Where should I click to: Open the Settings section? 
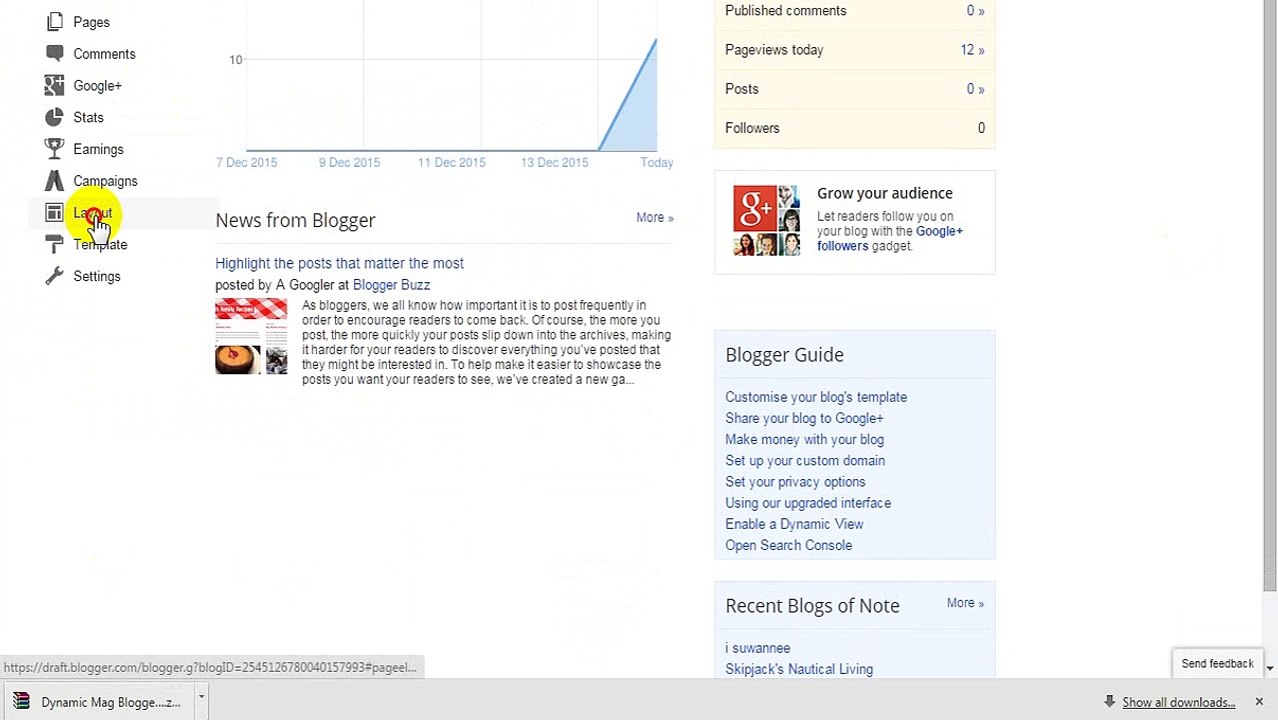click(x=97, y=276)
